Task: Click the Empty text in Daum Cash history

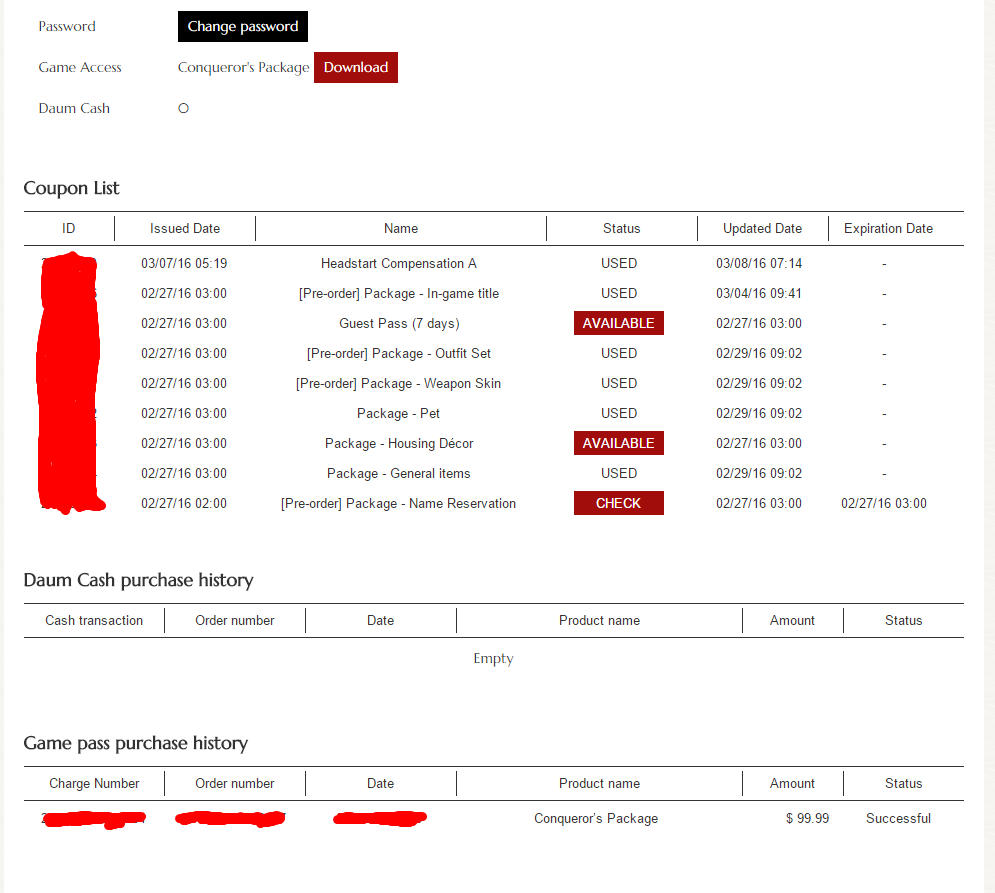Action: [x=494, y=659]
